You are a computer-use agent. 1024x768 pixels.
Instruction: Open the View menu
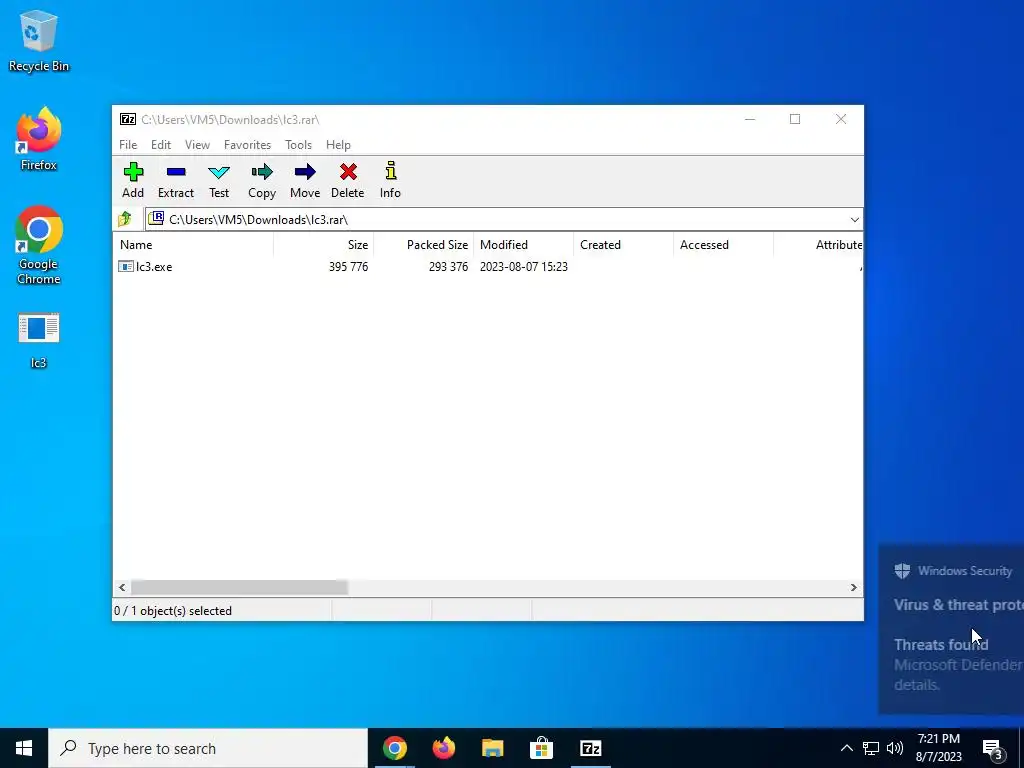click(x=197, y=145)
